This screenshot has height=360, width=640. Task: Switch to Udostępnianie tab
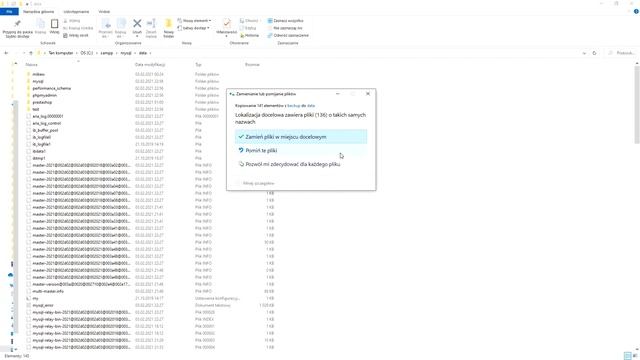(76, 11)
